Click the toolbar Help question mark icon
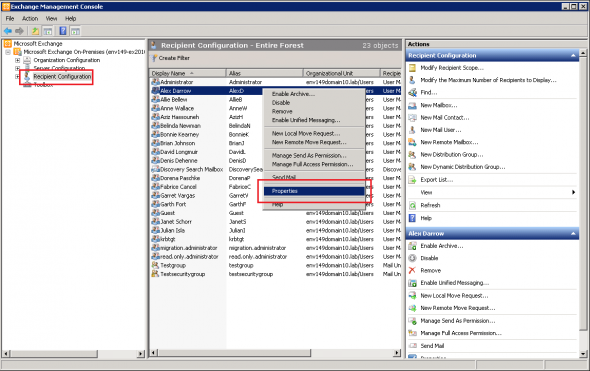This screenshot has height=371, width=590. pyautogui.click(x=63, y=31)
